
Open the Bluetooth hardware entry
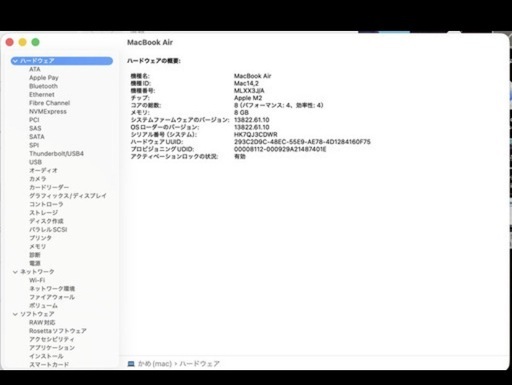pos(43,86)
